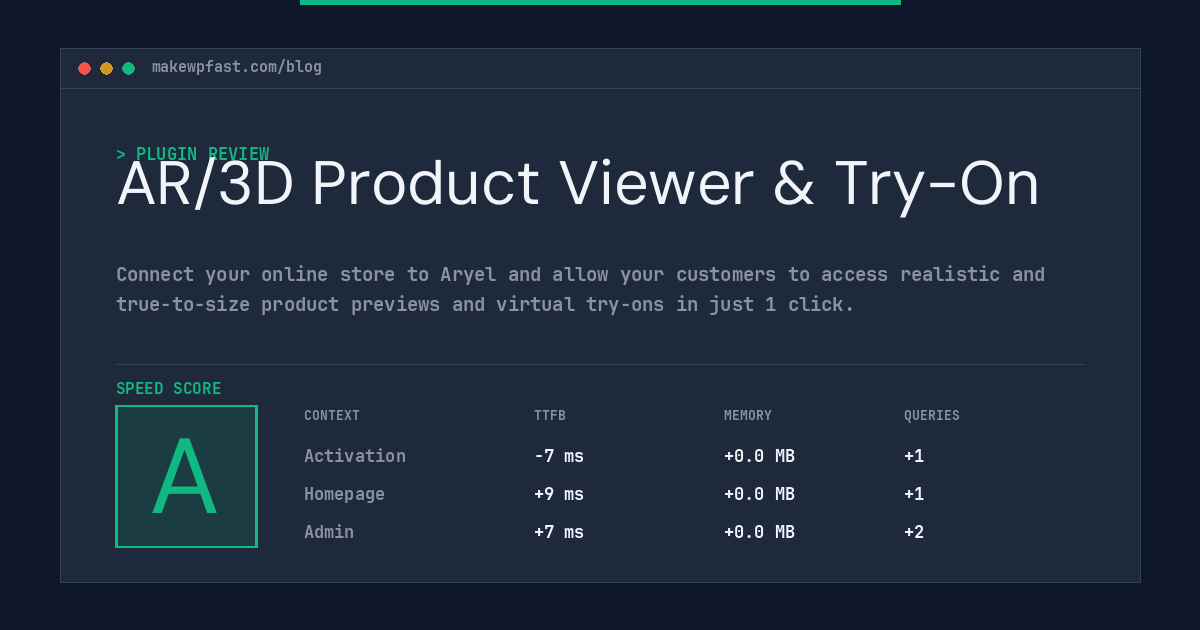Click the '+7 ms' Admin TTFB value
The height and width of the screenshot is (630, 1200).
coord(559,532)
